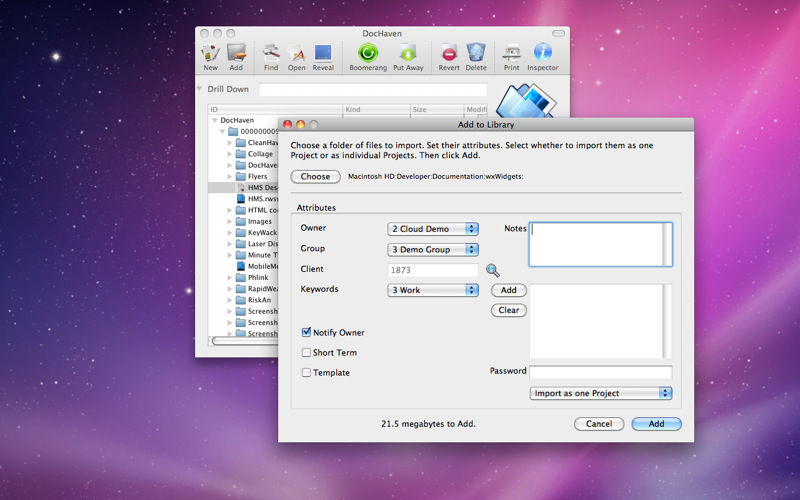Click the Notes field scrollbar

pyautogui.click(x=667, y=244)
